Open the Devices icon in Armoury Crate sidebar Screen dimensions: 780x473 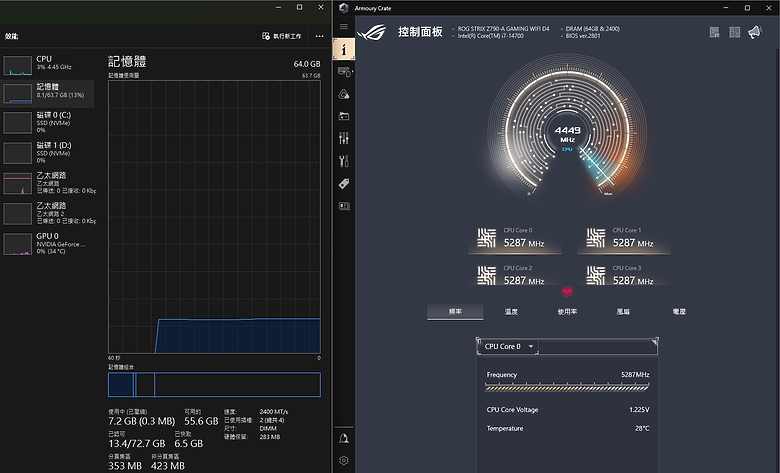344,72
